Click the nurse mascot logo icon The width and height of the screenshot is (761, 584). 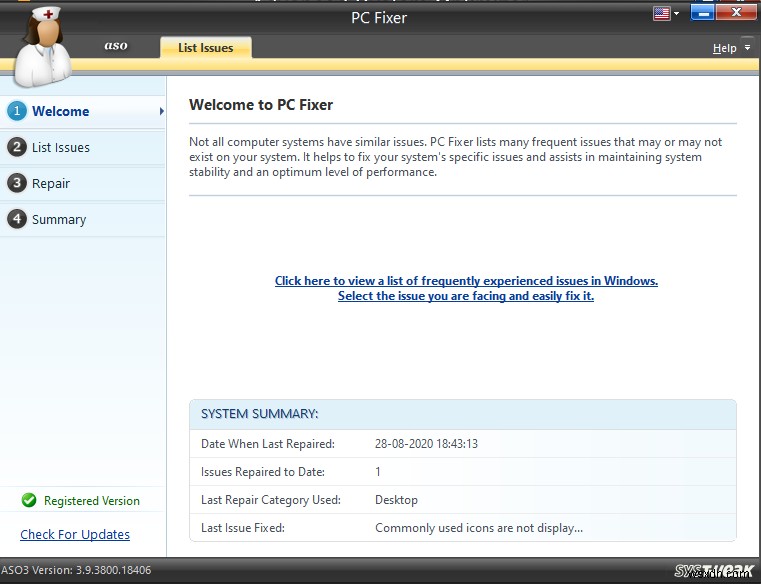[43, 46]
